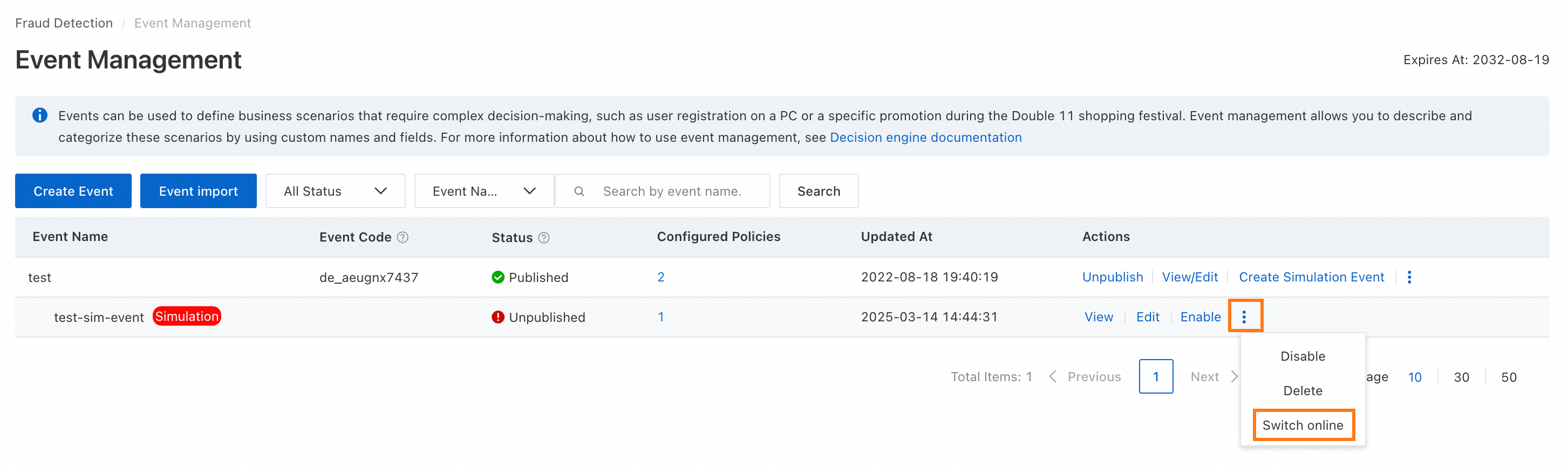This screenshot has width=1568, height=468.
Task: Click Unpublish for the test event
Action: 1112,278
